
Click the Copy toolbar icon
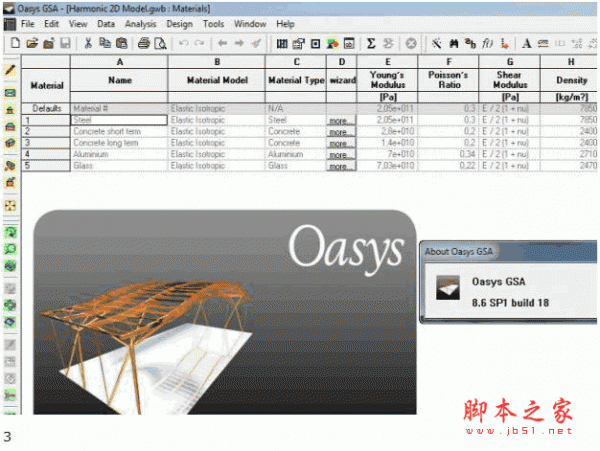pyautogui.click(x=105, y=43)
